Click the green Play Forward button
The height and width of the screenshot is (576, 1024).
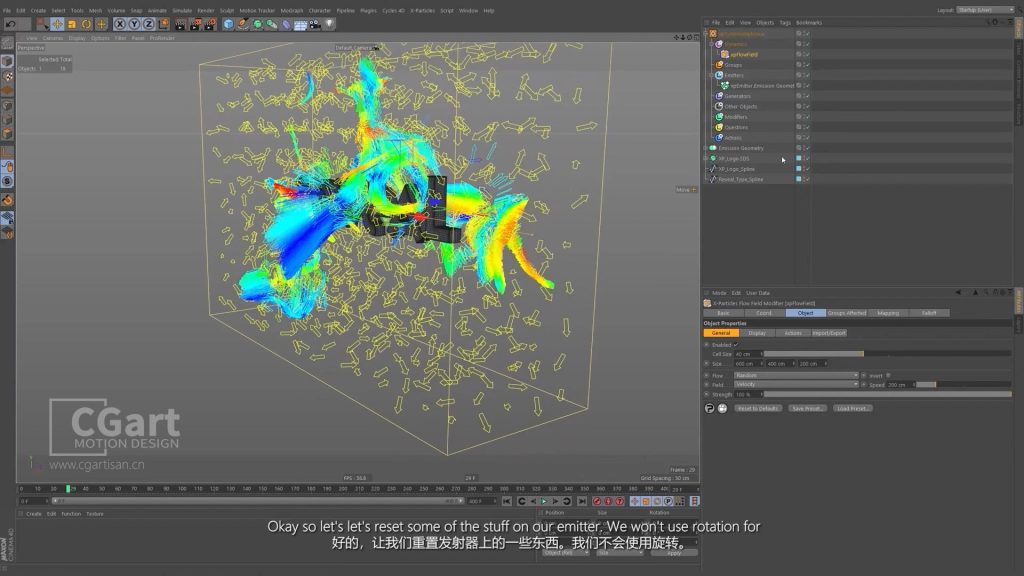tap(543, 501)
